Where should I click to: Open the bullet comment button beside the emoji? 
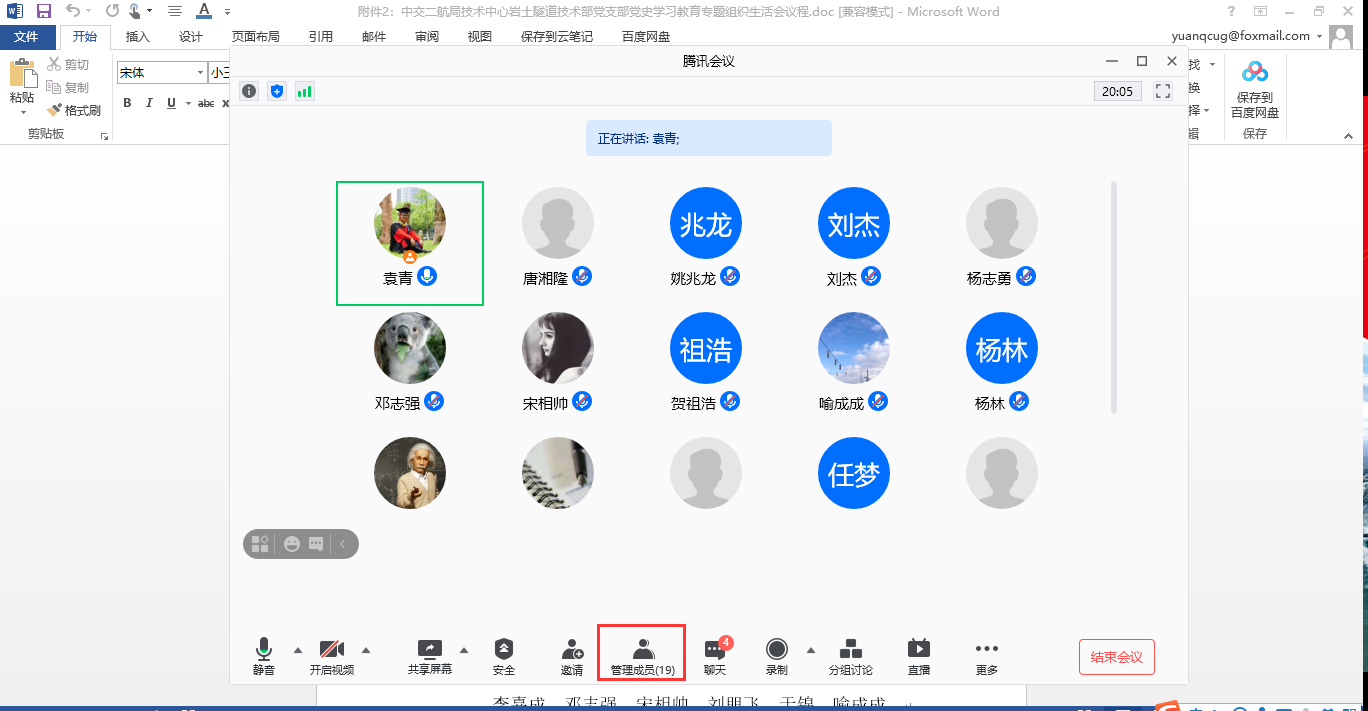point(316,544)
